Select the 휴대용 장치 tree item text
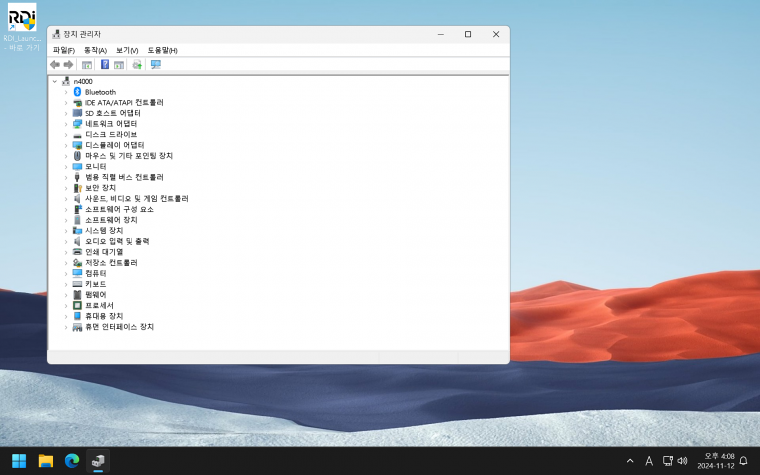The image size is (760, 475). pos(104,316)
